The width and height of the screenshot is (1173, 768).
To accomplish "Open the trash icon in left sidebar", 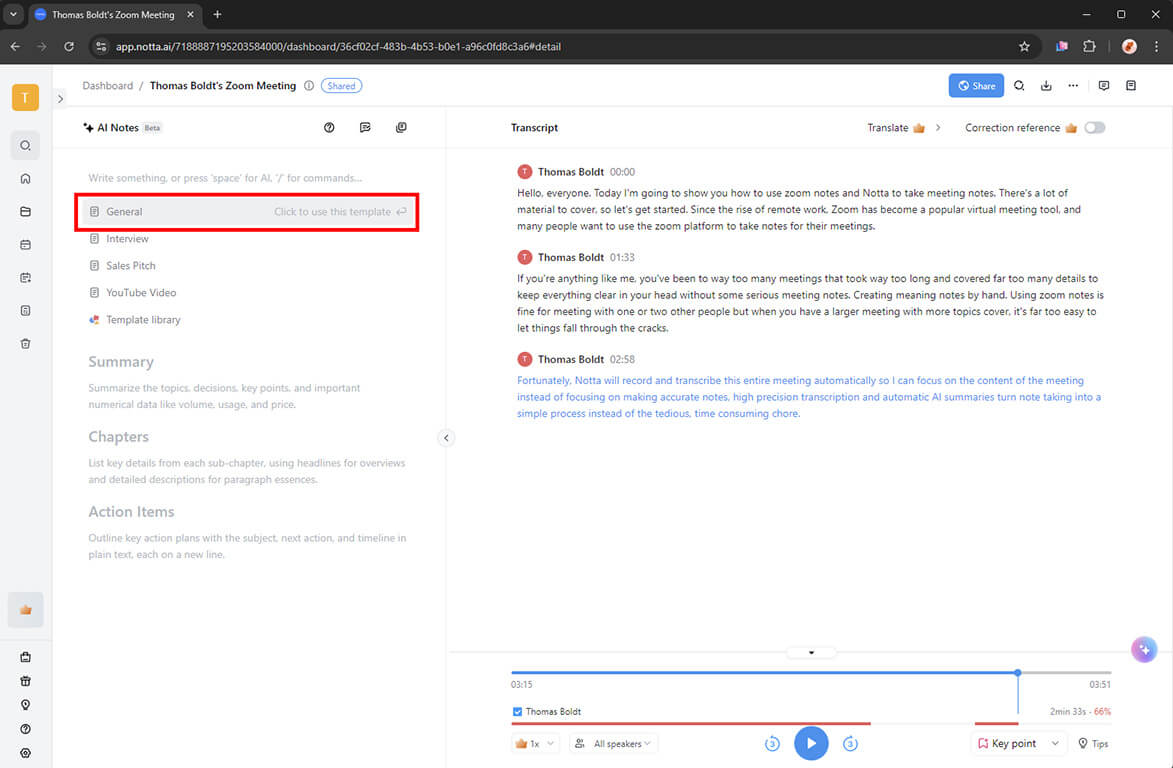I will coord(25,344).
